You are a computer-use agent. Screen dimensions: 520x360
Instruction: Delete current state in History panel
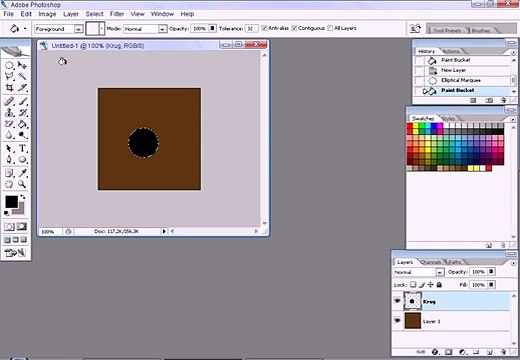point(503,100)
